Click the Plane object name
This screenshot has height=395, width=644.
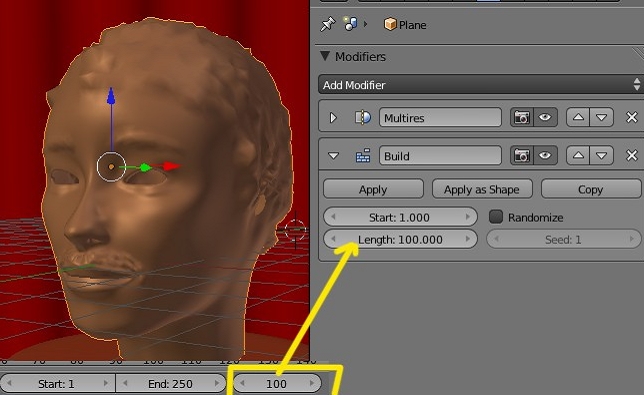tap(413, 25)
